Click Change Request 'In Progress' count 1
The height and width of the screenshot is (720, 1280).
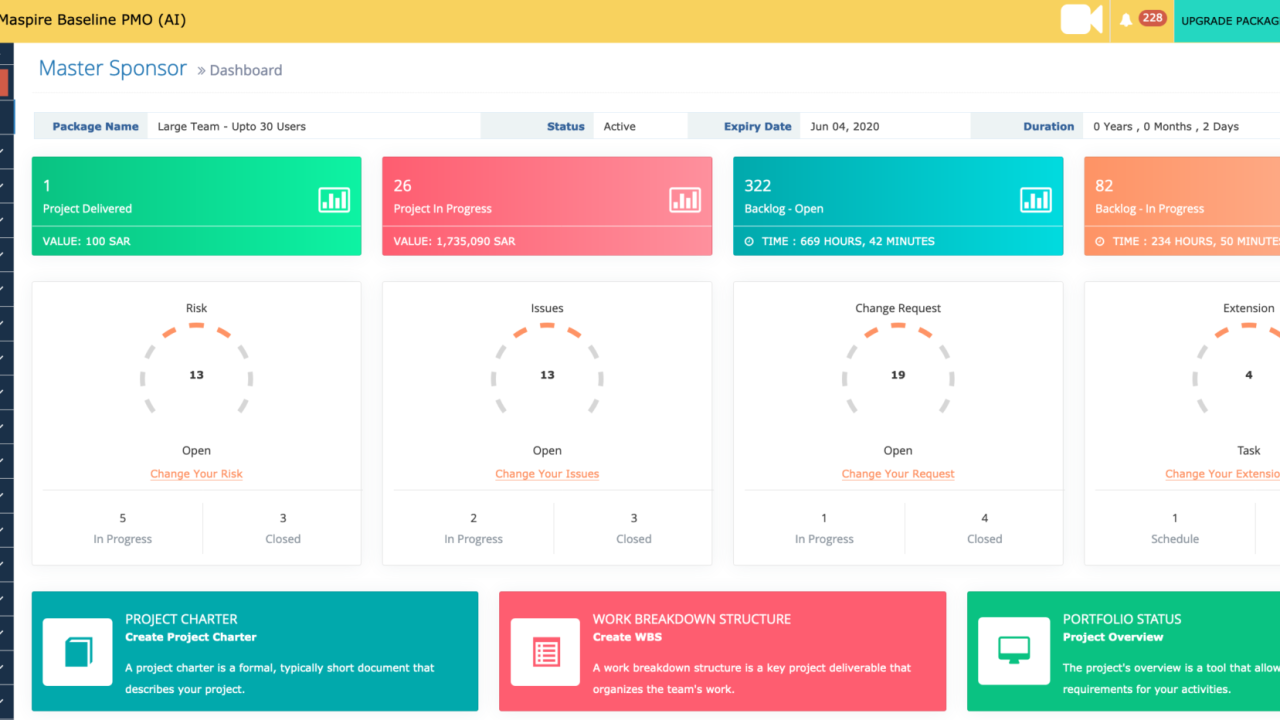(824, 518)
